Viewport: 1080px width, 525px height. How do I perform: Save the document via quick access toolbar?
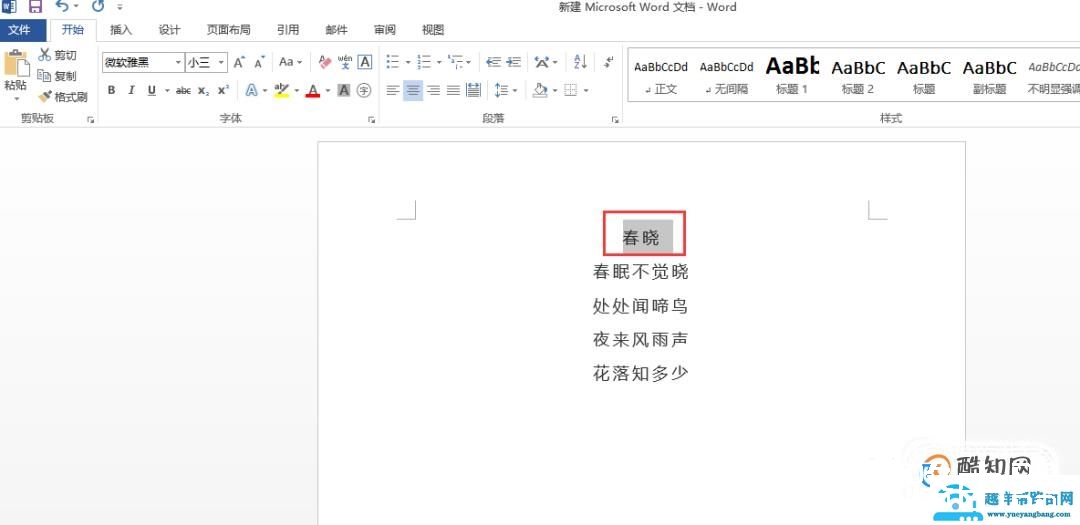pyautogui.click(x=34, y=7)
